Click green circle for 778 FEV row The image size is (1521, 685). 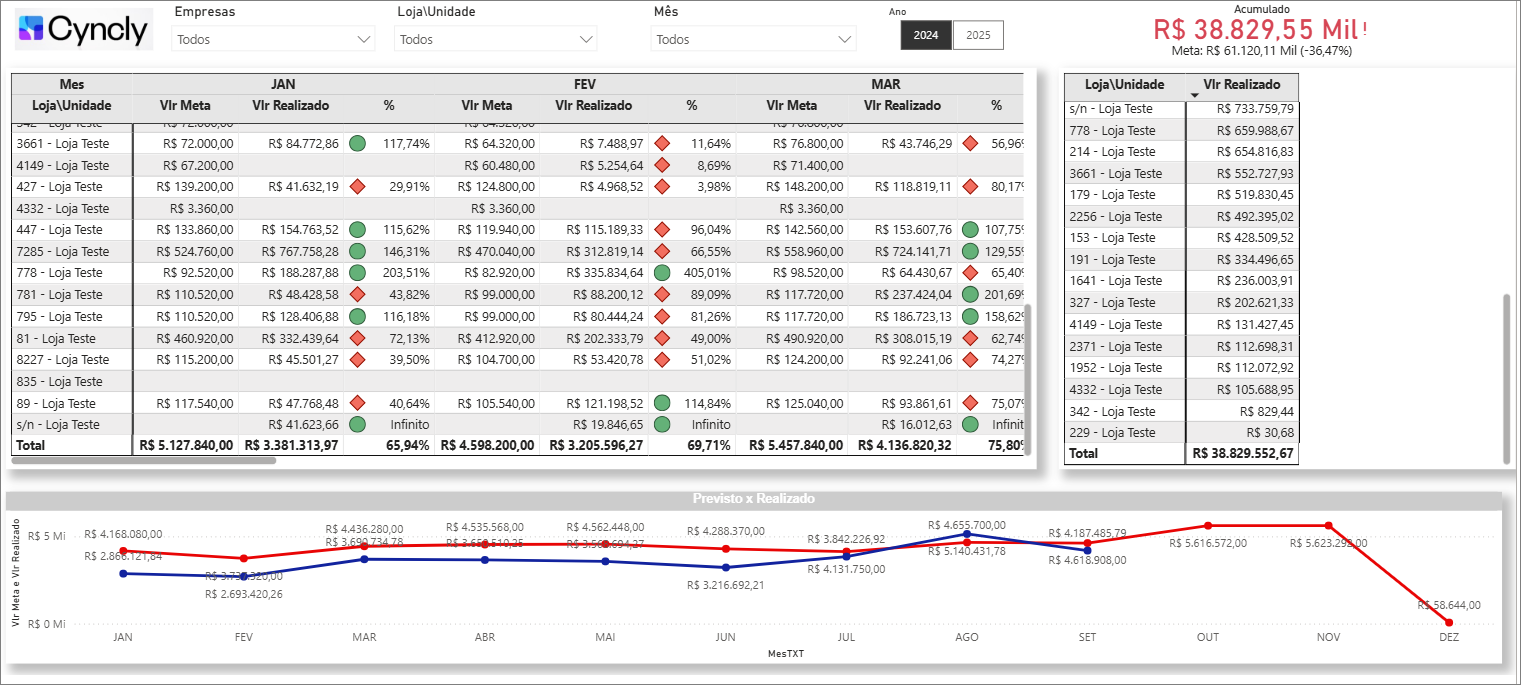pos(661,273)
